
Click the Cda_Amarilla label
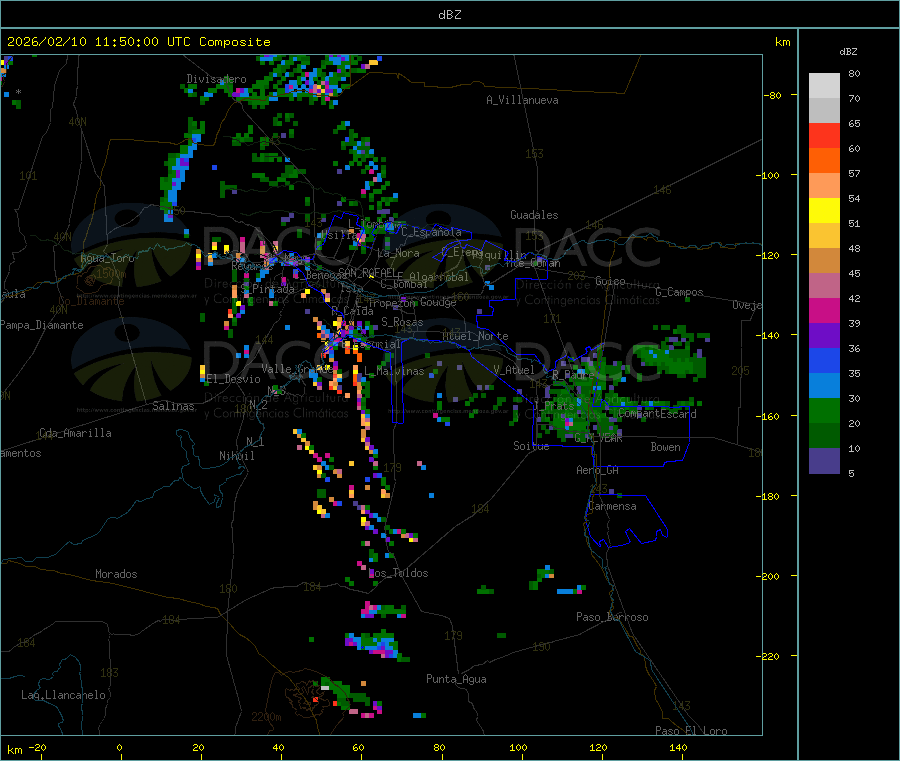pyautogui.click(x=75, y=433)
